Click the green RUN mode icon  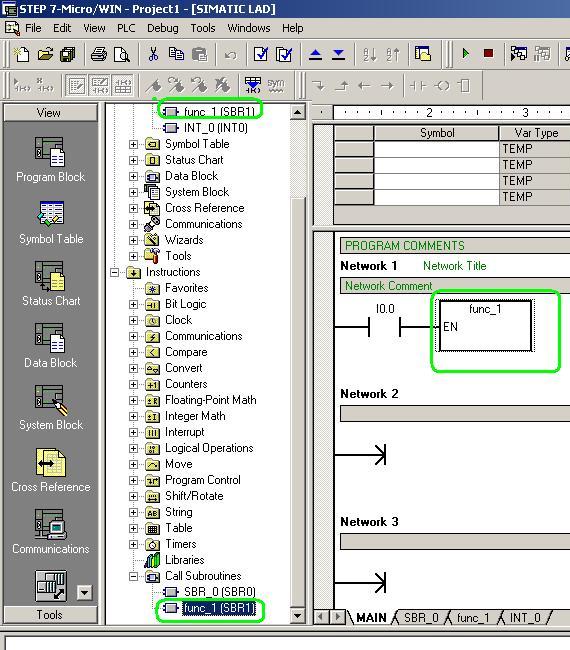coord(466,53)
